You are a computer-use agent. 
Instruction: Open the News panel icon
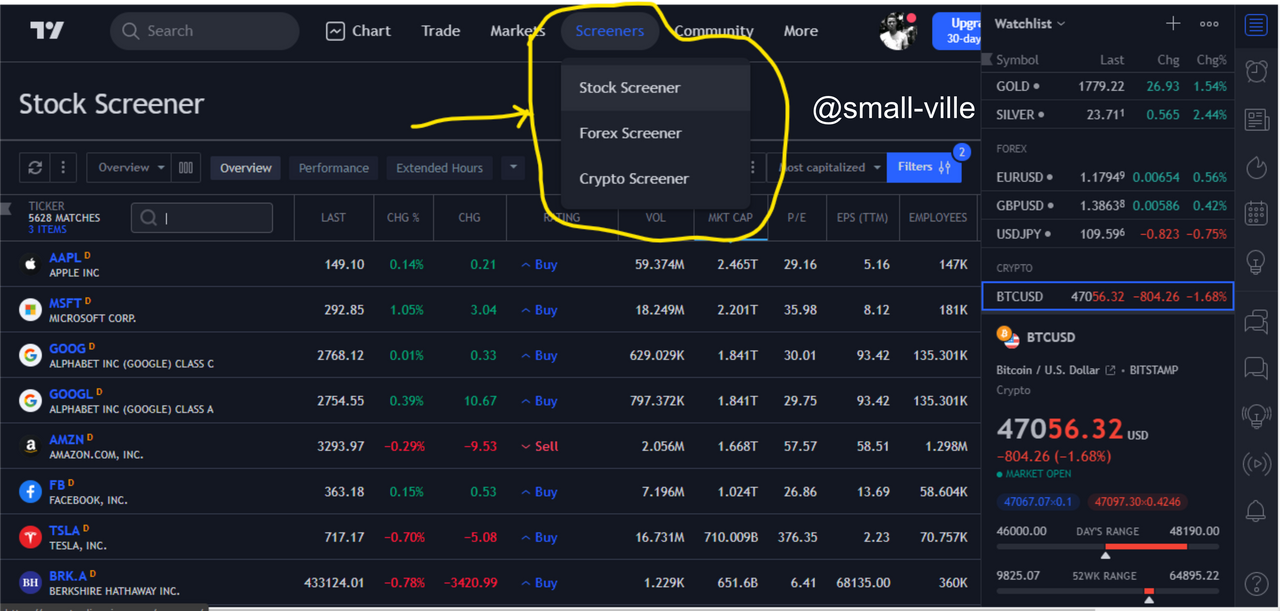click(1256, 120)
